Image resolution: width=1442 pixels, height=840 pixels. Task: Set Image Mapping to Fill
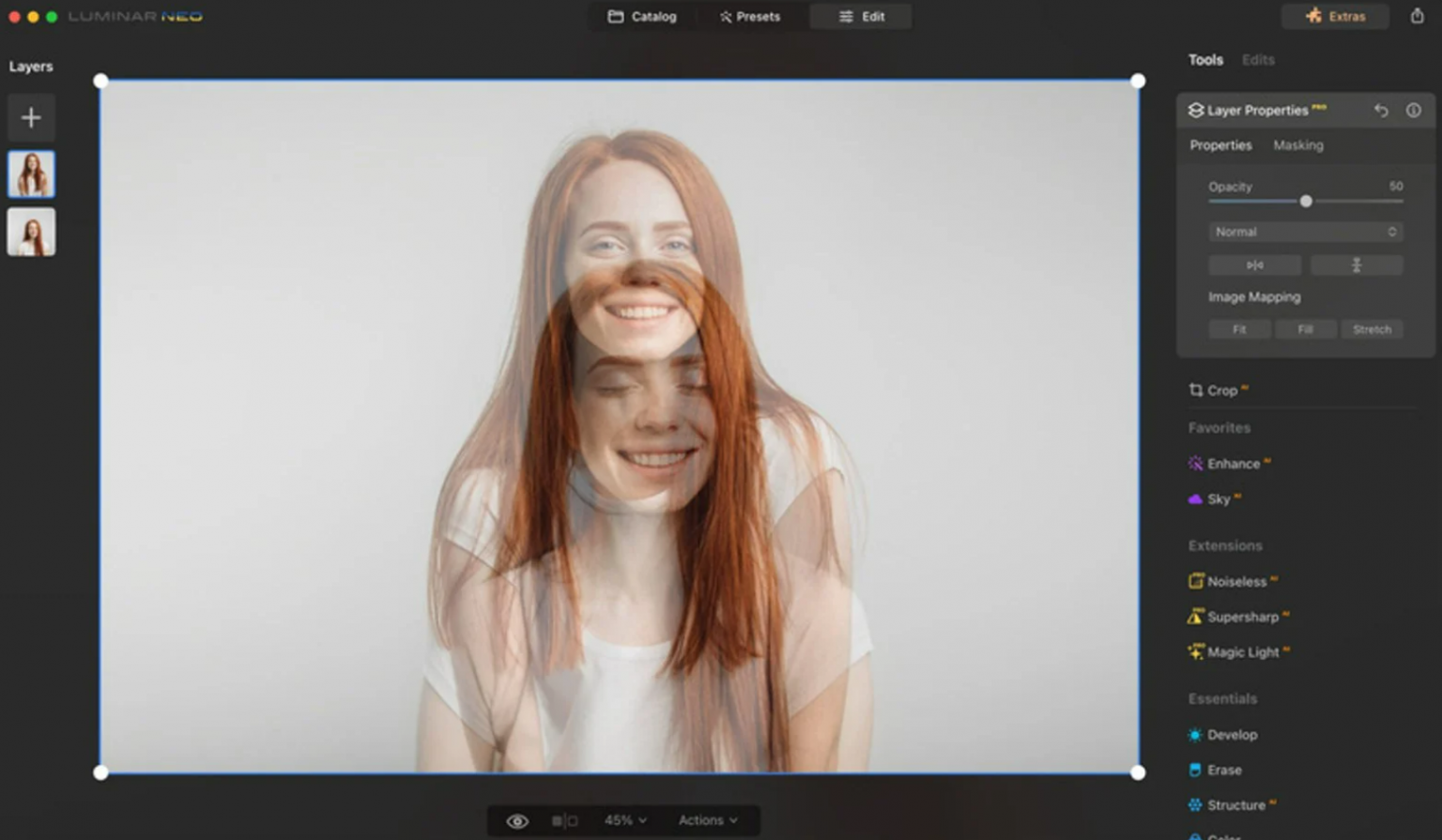[1305, 329]
